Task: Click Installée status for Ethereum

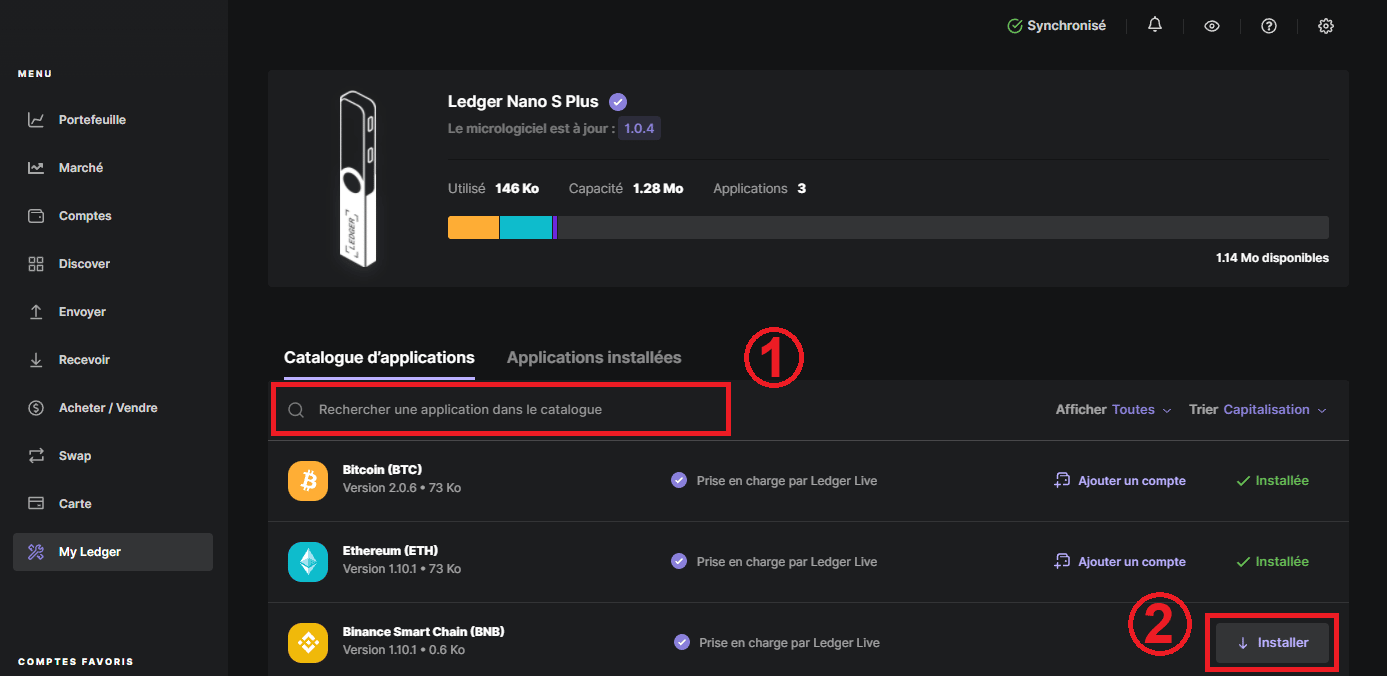Action: click(1272, 562)
